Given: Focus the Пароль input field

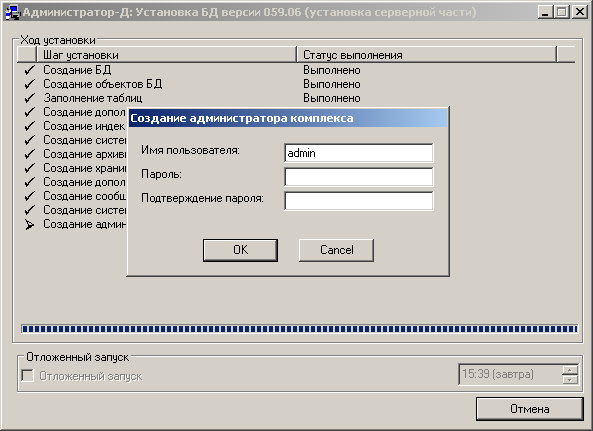Looking at the screenshot, I should click(x=359, y=177).
